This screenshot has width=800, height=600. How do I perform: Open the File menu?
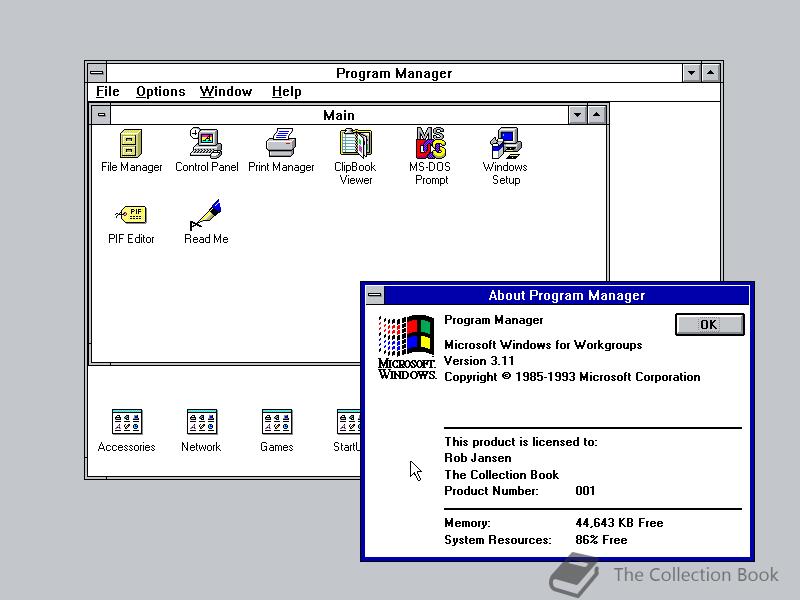coord(108,91)
